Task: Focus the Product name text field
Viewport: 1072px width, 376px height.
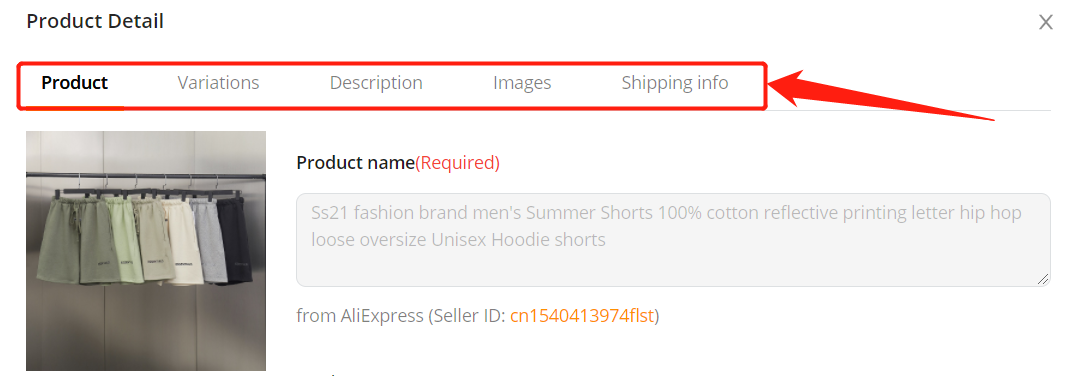Action: click(x=673, y=239)
